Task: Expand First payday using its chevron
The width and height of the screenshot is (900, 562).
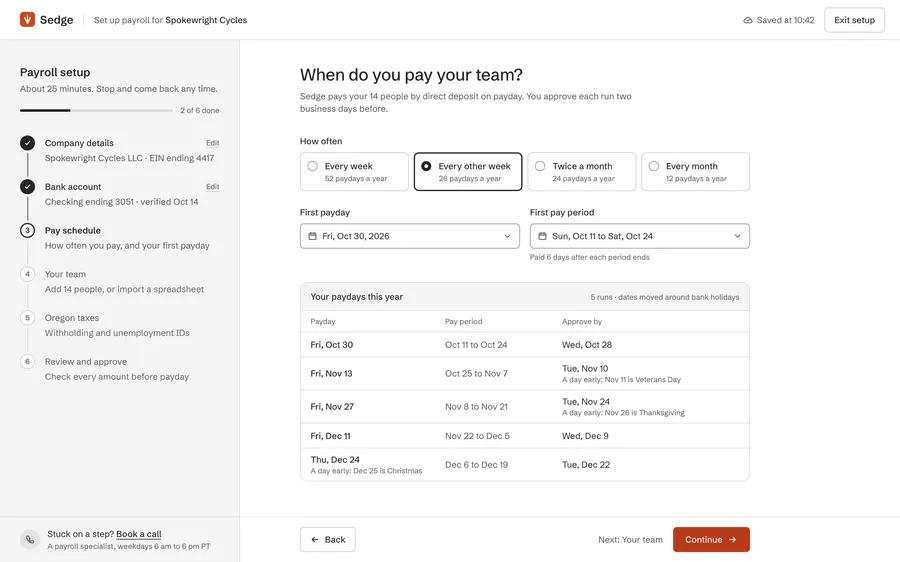Action: tap(507, 236)
